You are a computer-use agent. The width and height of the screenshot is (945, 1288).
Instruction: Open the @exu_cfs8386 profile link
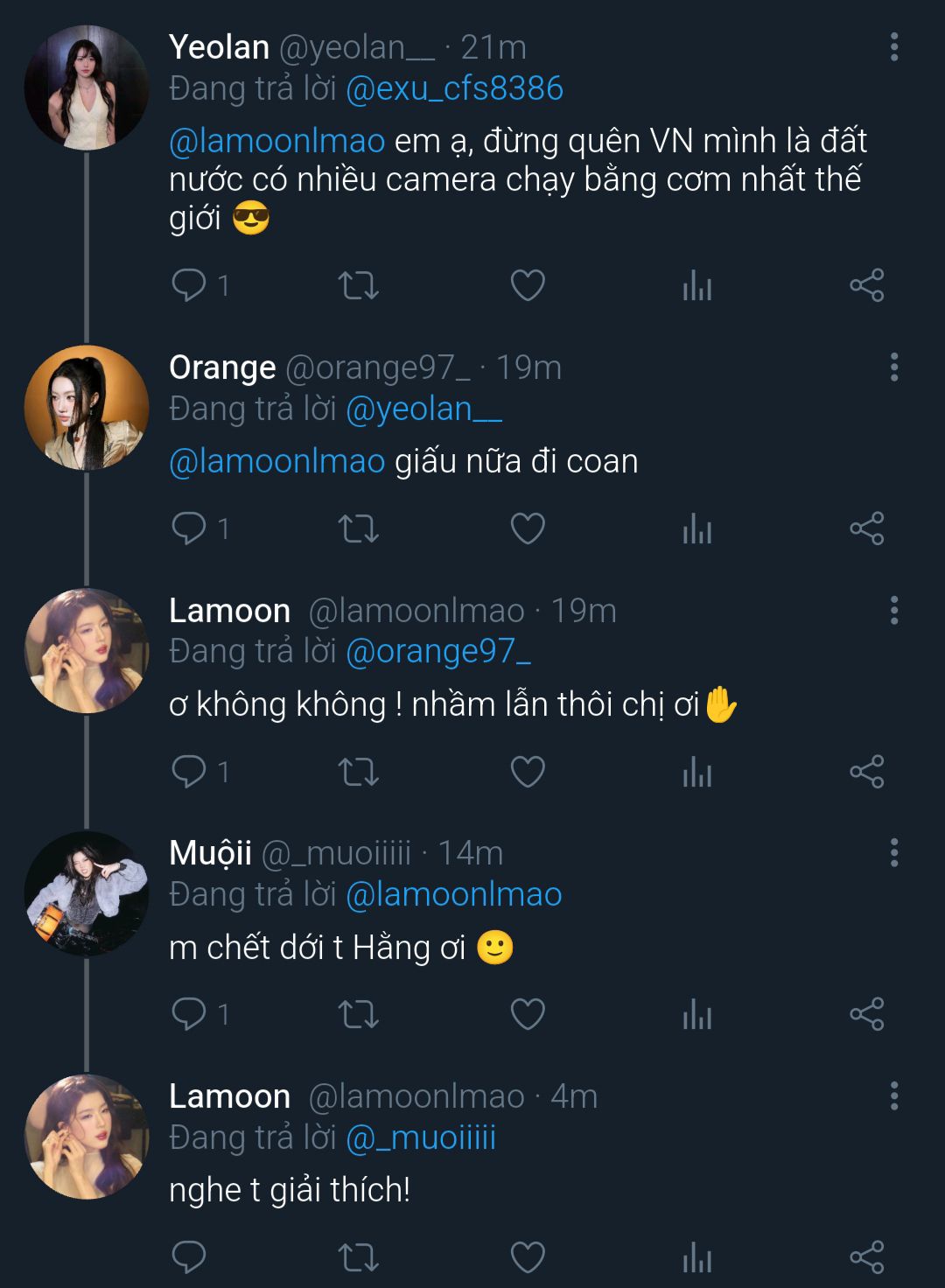(x=454, y=89)
